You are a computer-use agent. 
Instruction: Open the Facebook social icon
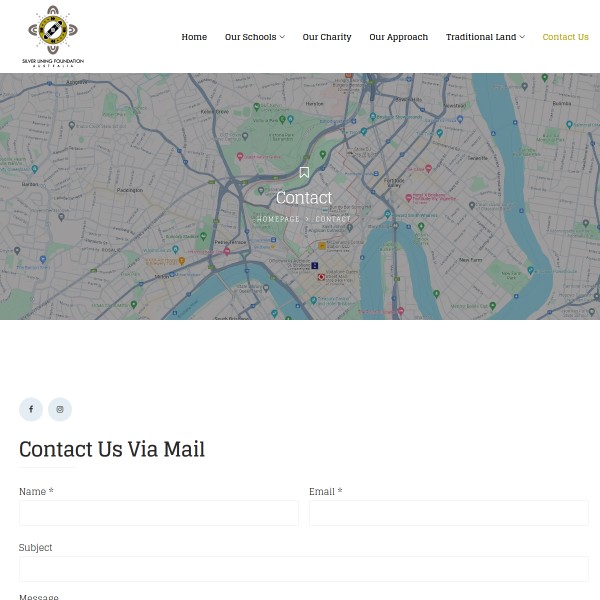click(x=31, y=409)
